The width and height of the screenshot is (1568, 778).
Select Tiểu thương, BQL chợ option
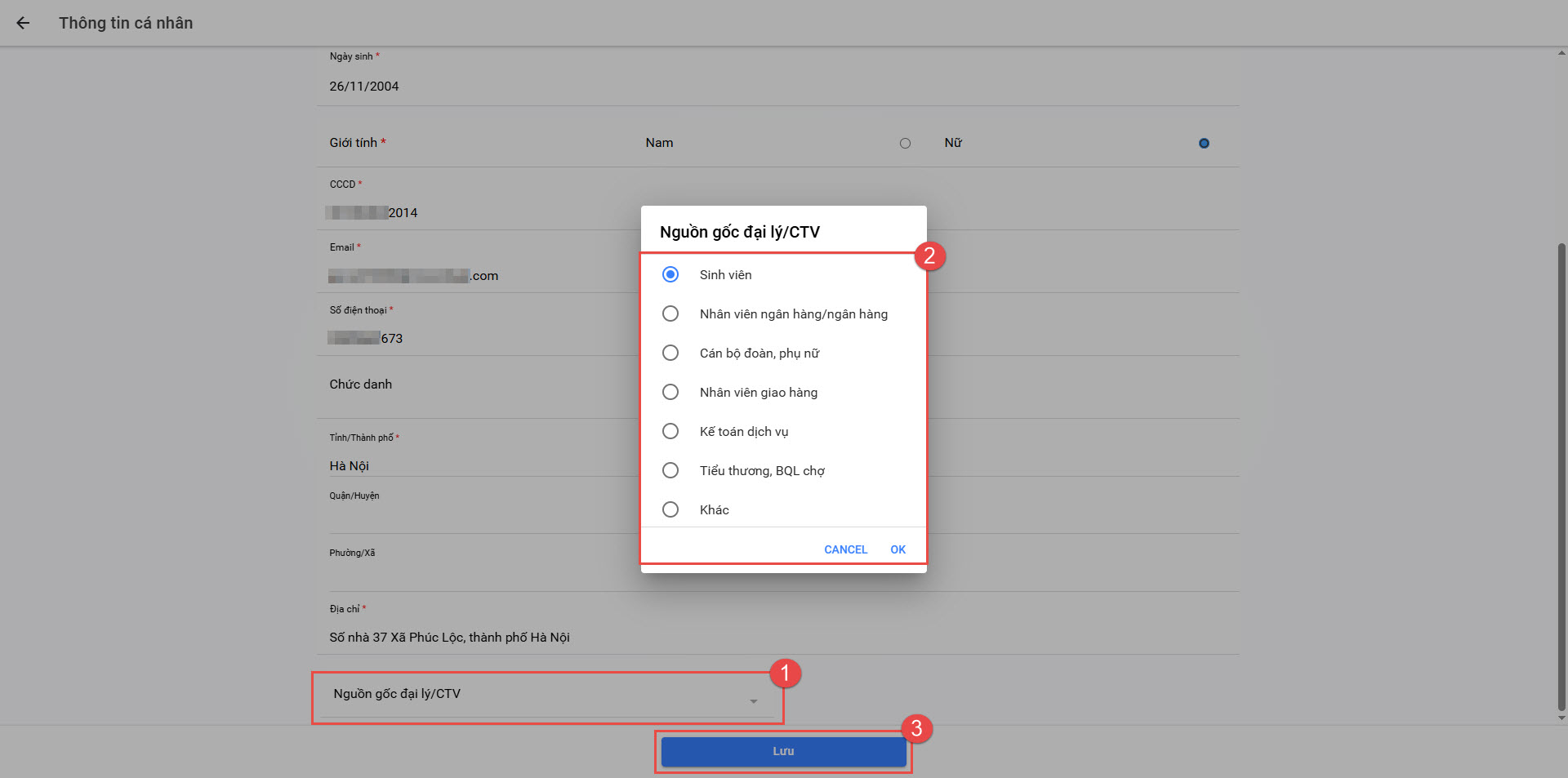(x=670, y=470)
